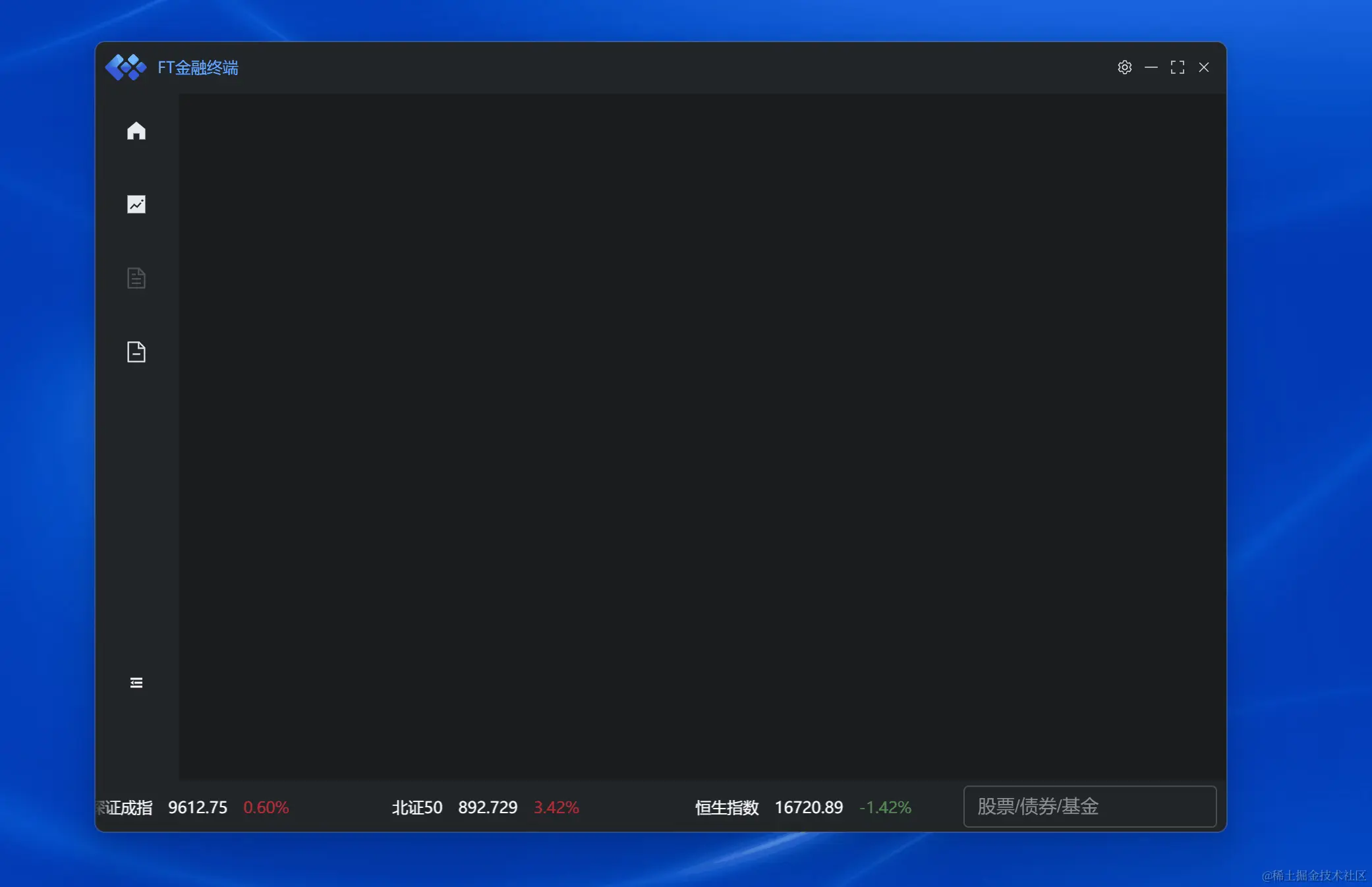Maximize the FT金融终端 window

(x=1177, y=67)
